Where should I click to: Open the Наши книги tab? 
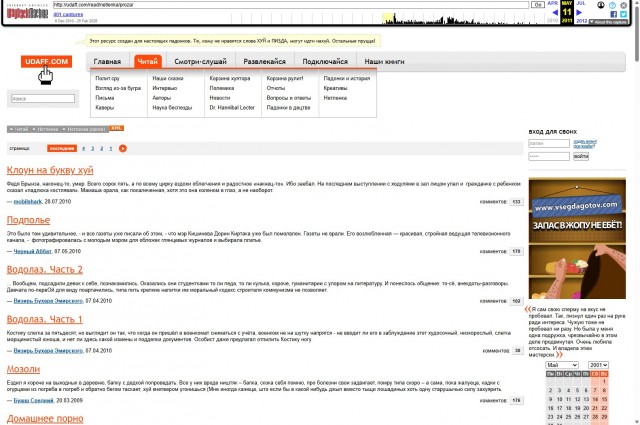(x=384, y=62)
